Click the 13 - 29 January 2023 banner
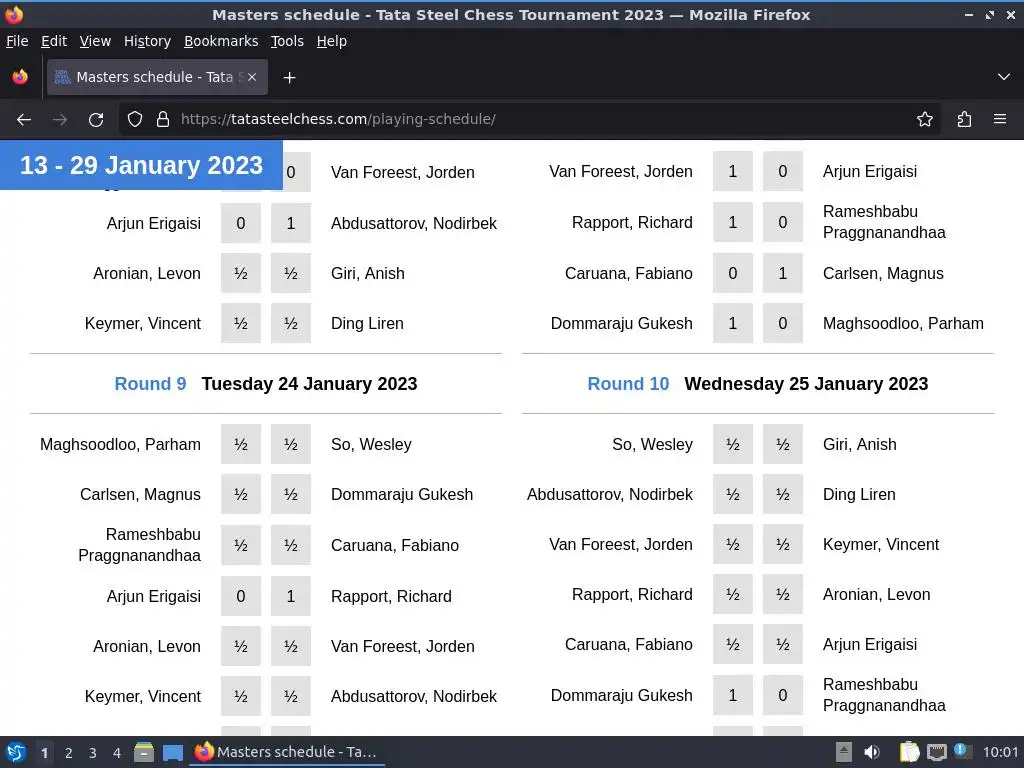 (141, 165)
